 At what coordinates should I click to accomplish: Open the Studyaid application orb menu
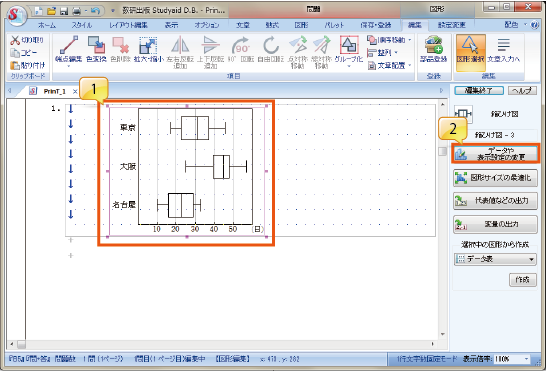(x=17, y=14)
